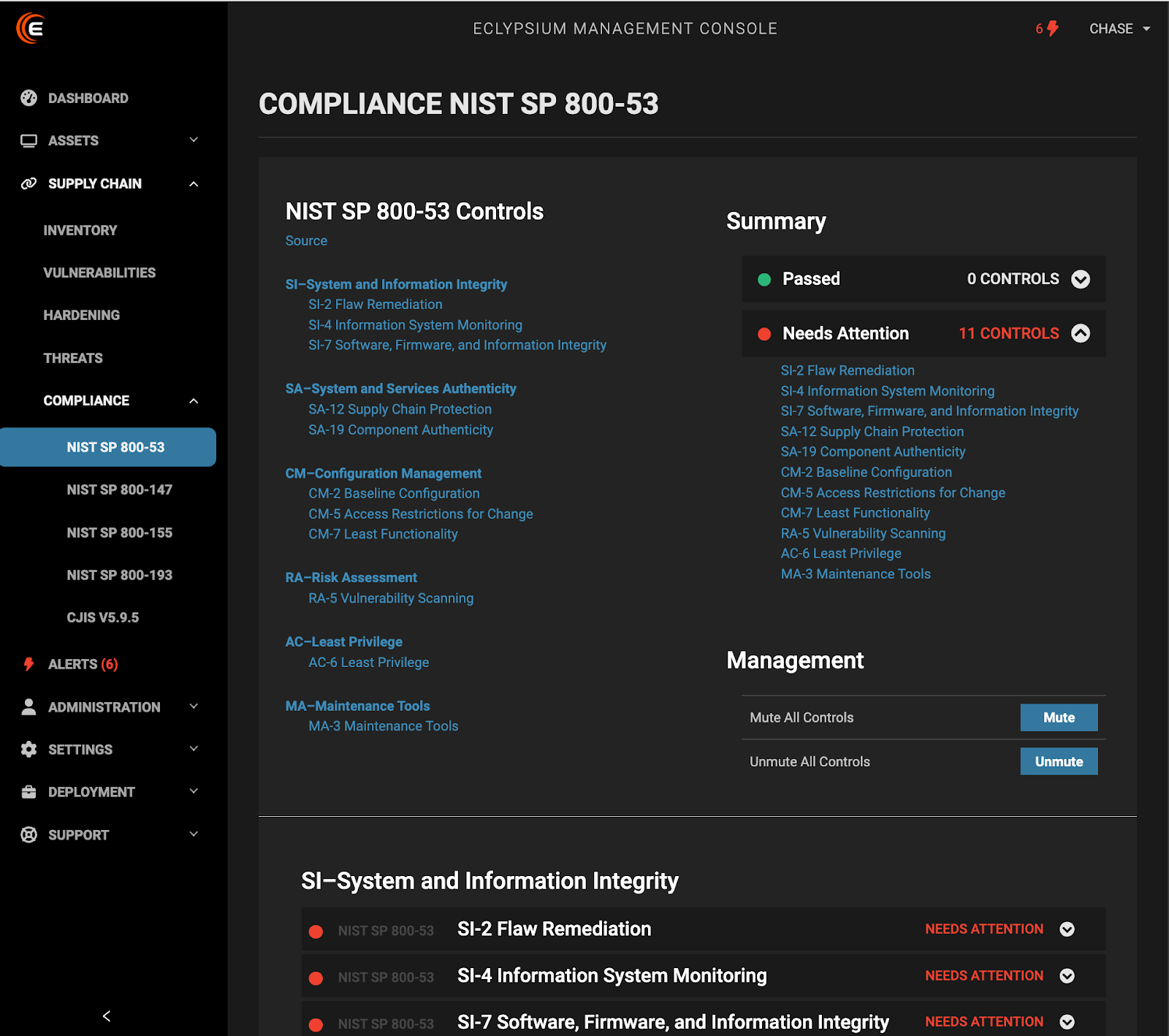This screenshot has width=1169, height=1036.
Task: Click red dot beside SI-7 Software, Firmware row
Action: (x=316, y=1024)
